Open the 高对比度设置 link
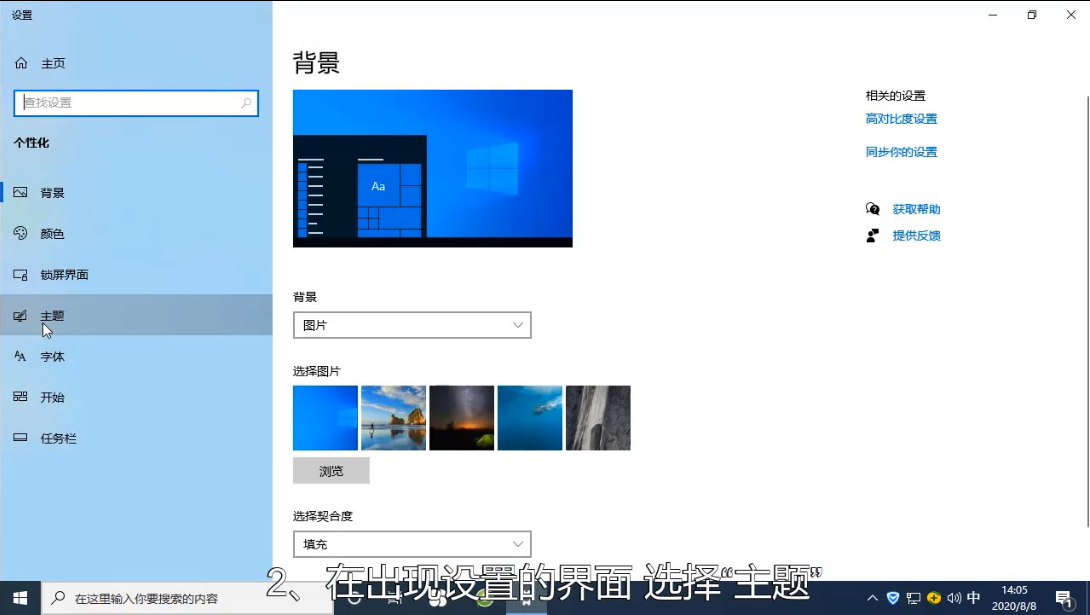The image size is (1090, 615). [x=901, y=119]
